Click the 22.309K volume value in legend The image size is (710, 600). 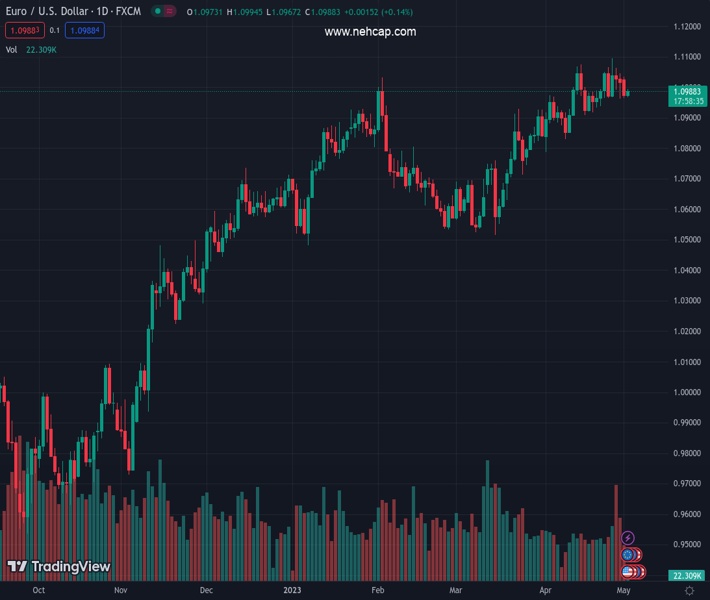(x=42, y=49)
